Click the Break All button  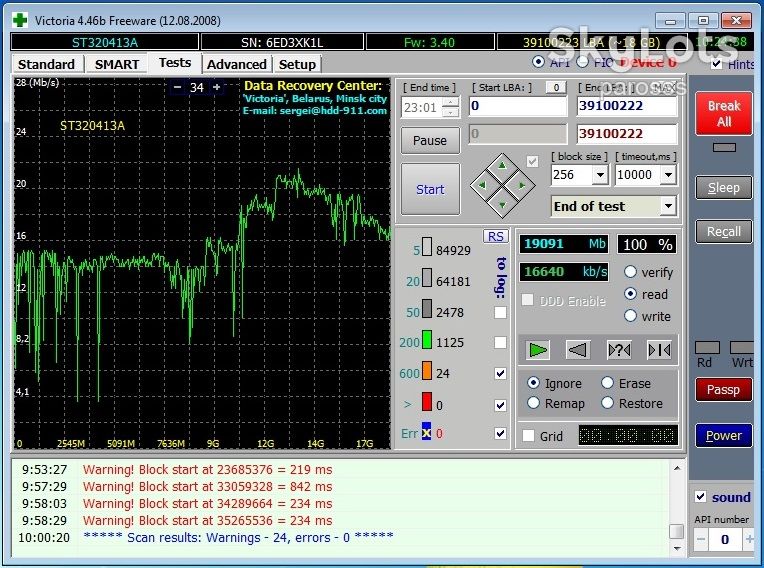tap(724, 113)
